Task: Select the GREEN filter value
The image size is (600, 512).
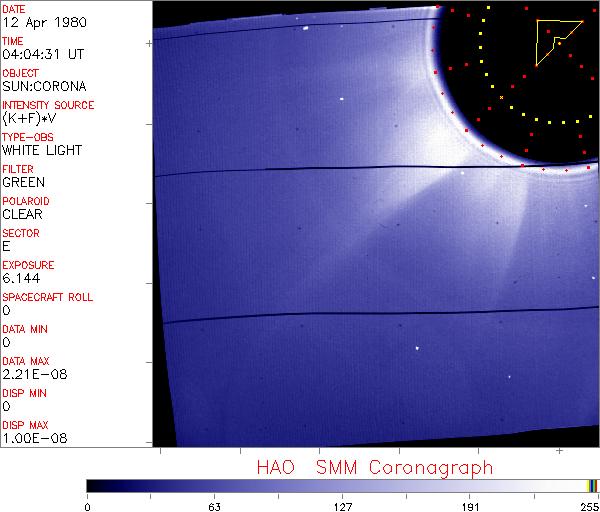Action: point(23,182)
